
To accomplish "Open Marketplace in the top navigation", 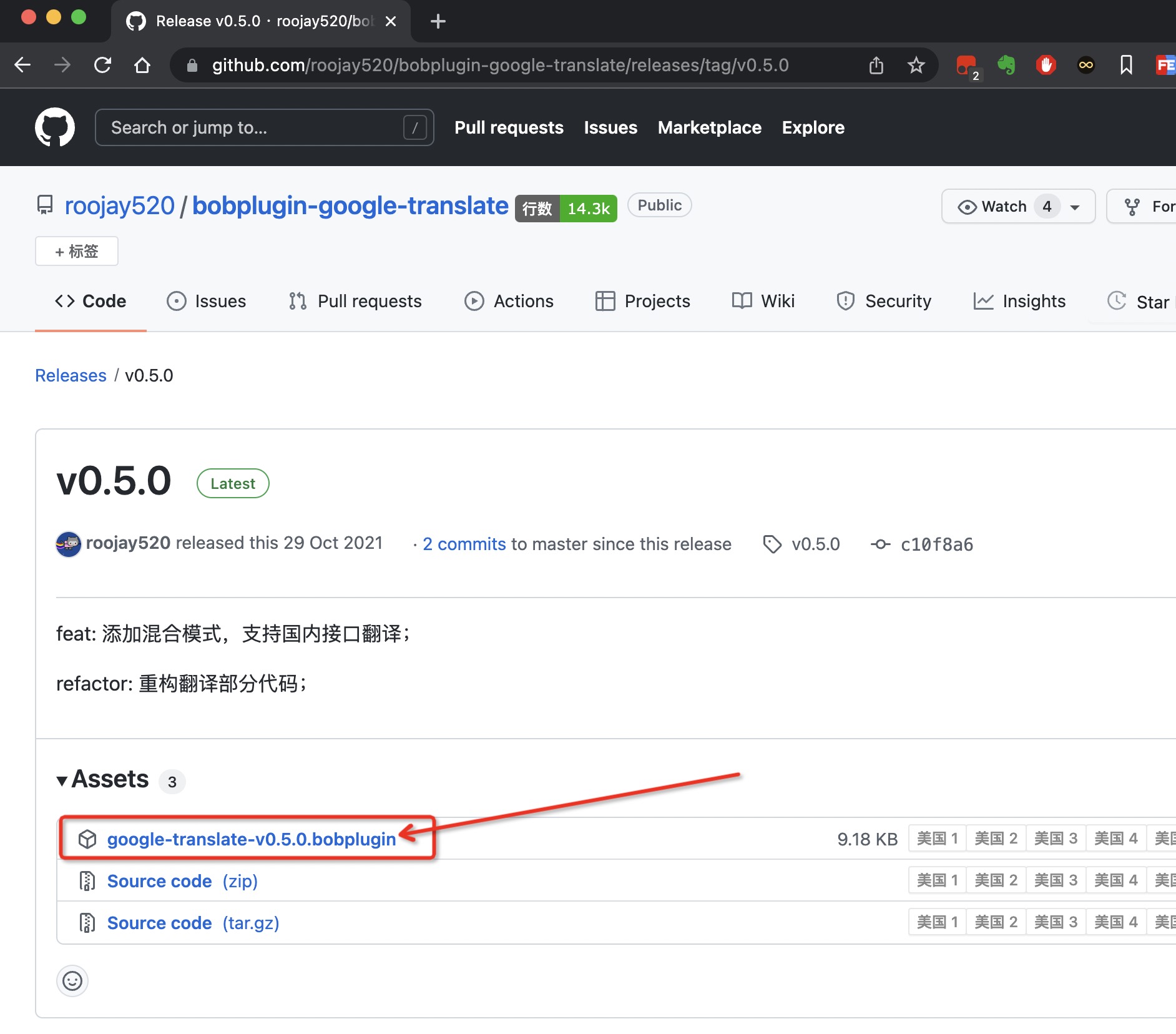I will coord(710,127).
